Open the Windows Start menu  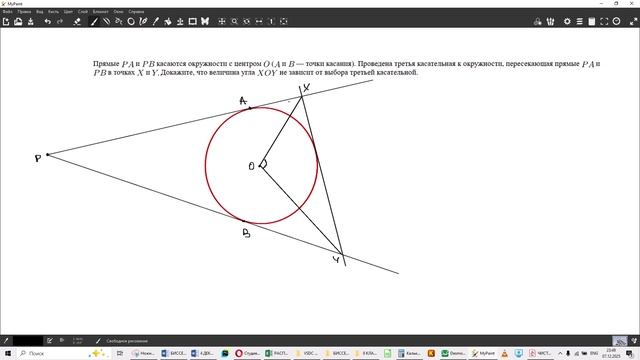click(x=8, y=353)
